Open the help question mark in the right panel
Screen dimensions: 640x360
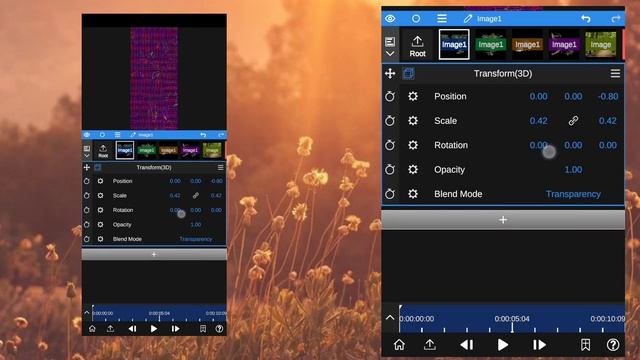pos(613,345)
